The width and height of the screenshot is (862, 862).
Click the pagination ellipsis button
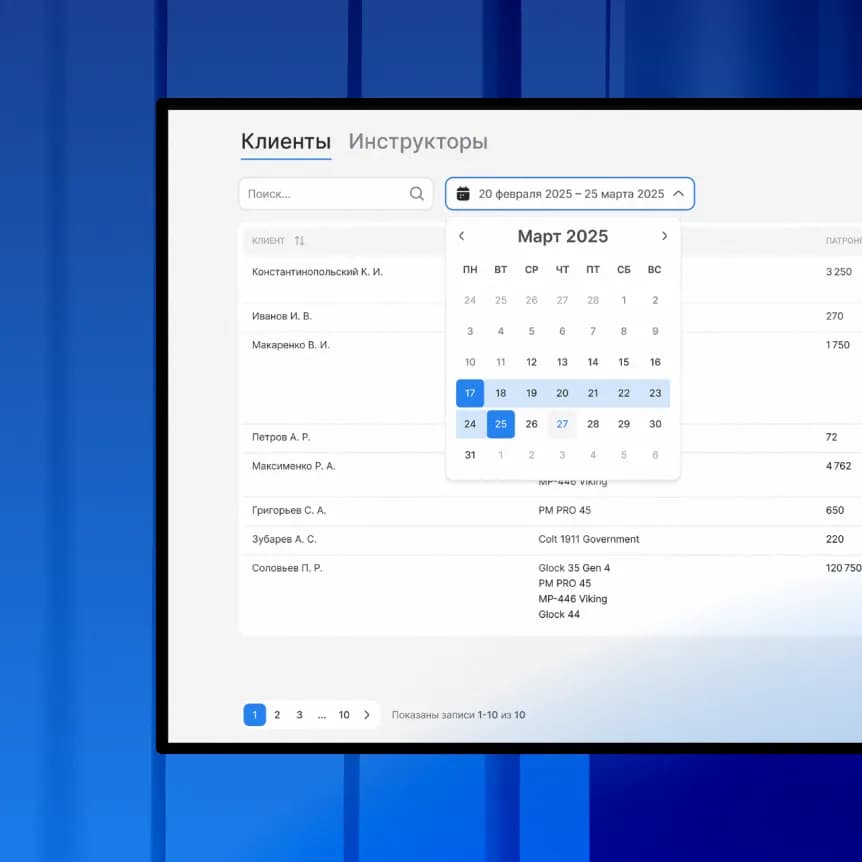click(x=321, y=715)
